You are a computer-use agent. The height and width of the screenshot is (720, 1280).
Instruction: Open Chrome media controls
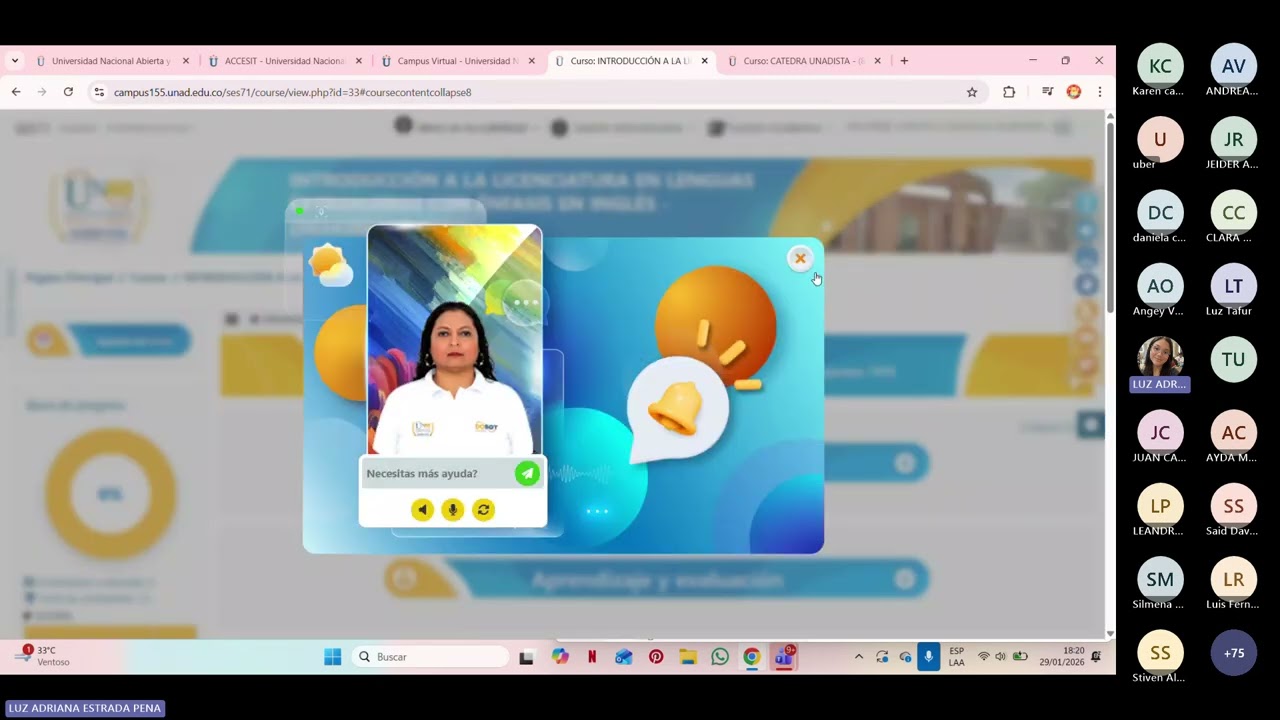pos(1047,92)
